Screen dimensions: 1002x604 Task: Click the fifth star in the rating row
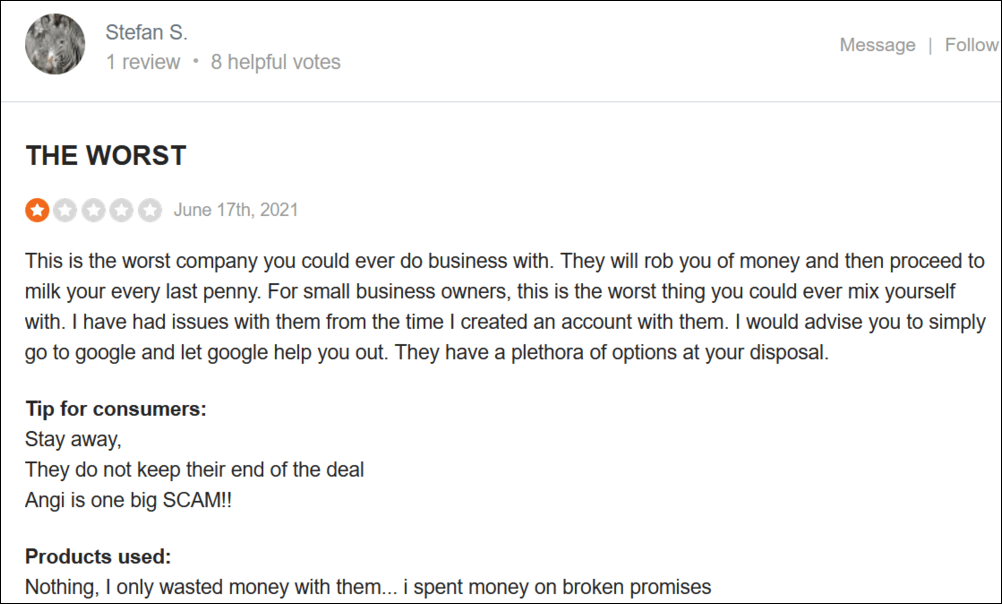pos(150,209)
